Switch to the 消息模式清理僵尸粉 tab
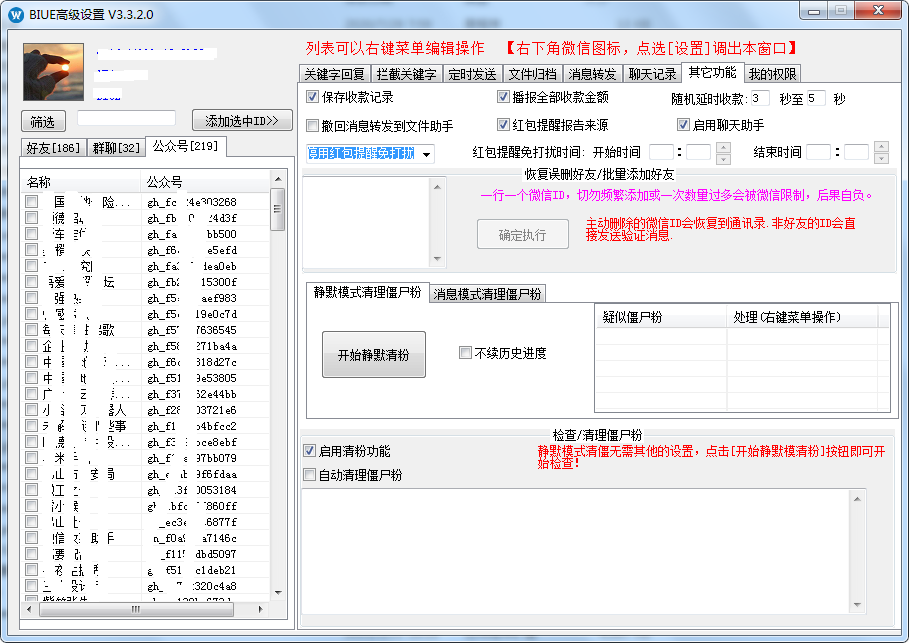 pyautogui.click(x=488, y=294)
